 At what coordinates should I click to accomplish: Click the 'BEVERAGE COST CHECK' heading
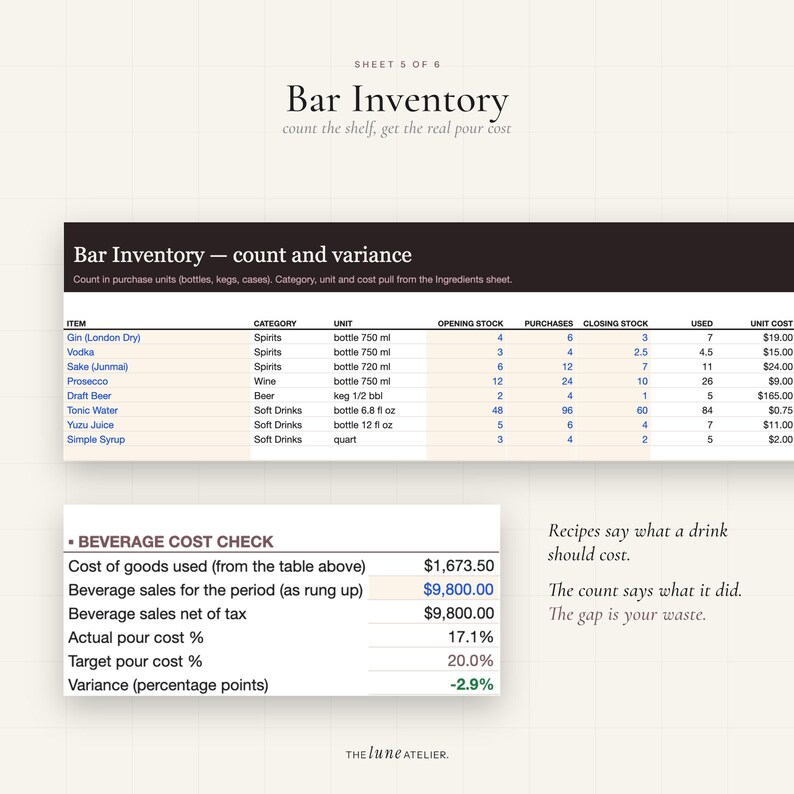coord(175,542)
